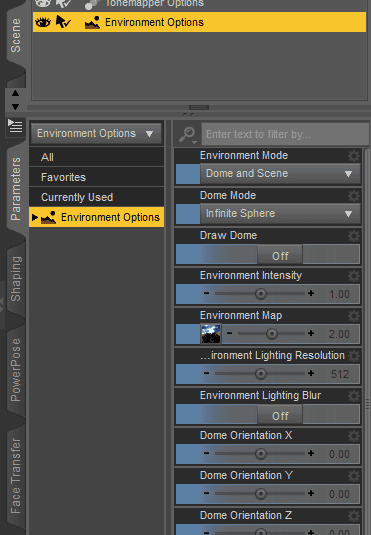The width and height of the screenshot is (371, 535).
Task: Decrease Environment Lighting Resolution with minus
Action: click(206, 373)
